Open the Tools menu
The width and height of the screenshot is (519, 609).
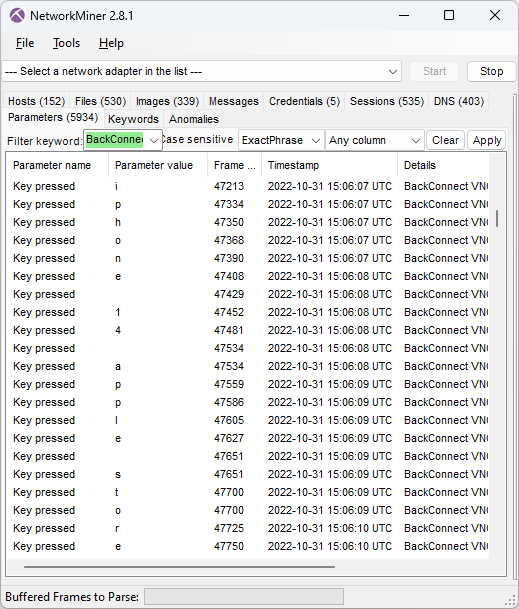click(x=66, y=43)
